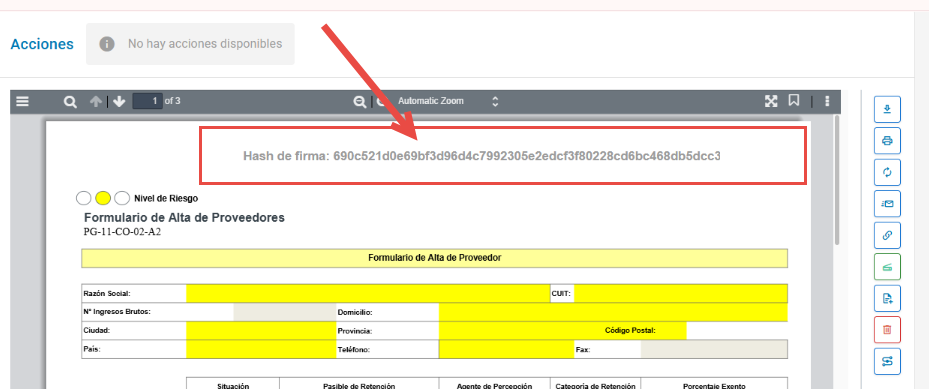Switch to presentation fullscreen mode
This screenshot has width=929, height=389.
click(x=771, y=101)
